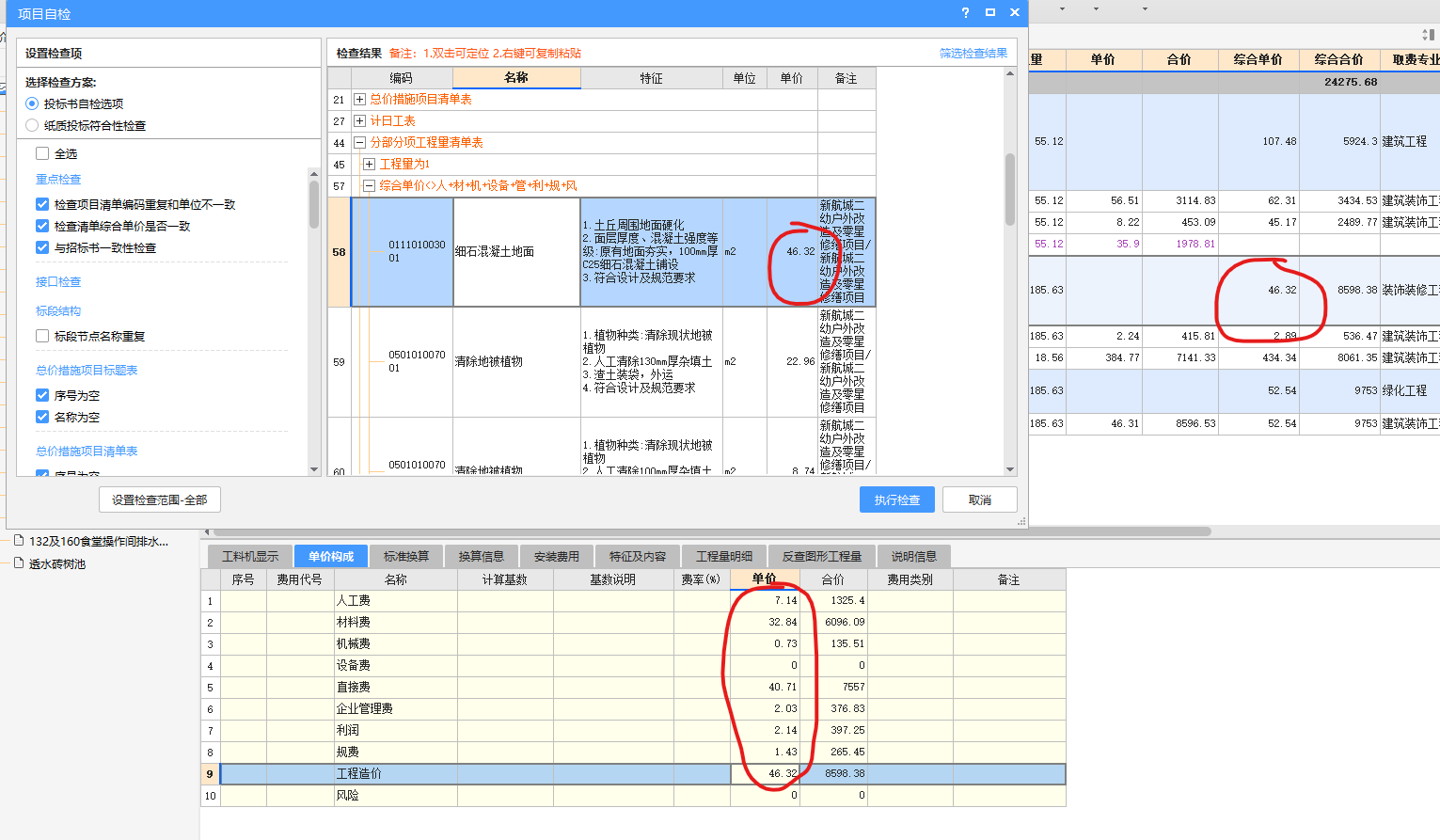Click the 名称 column header in results
The width and height of the screenshot is (1440, 840).
click(x=516, y=78)
